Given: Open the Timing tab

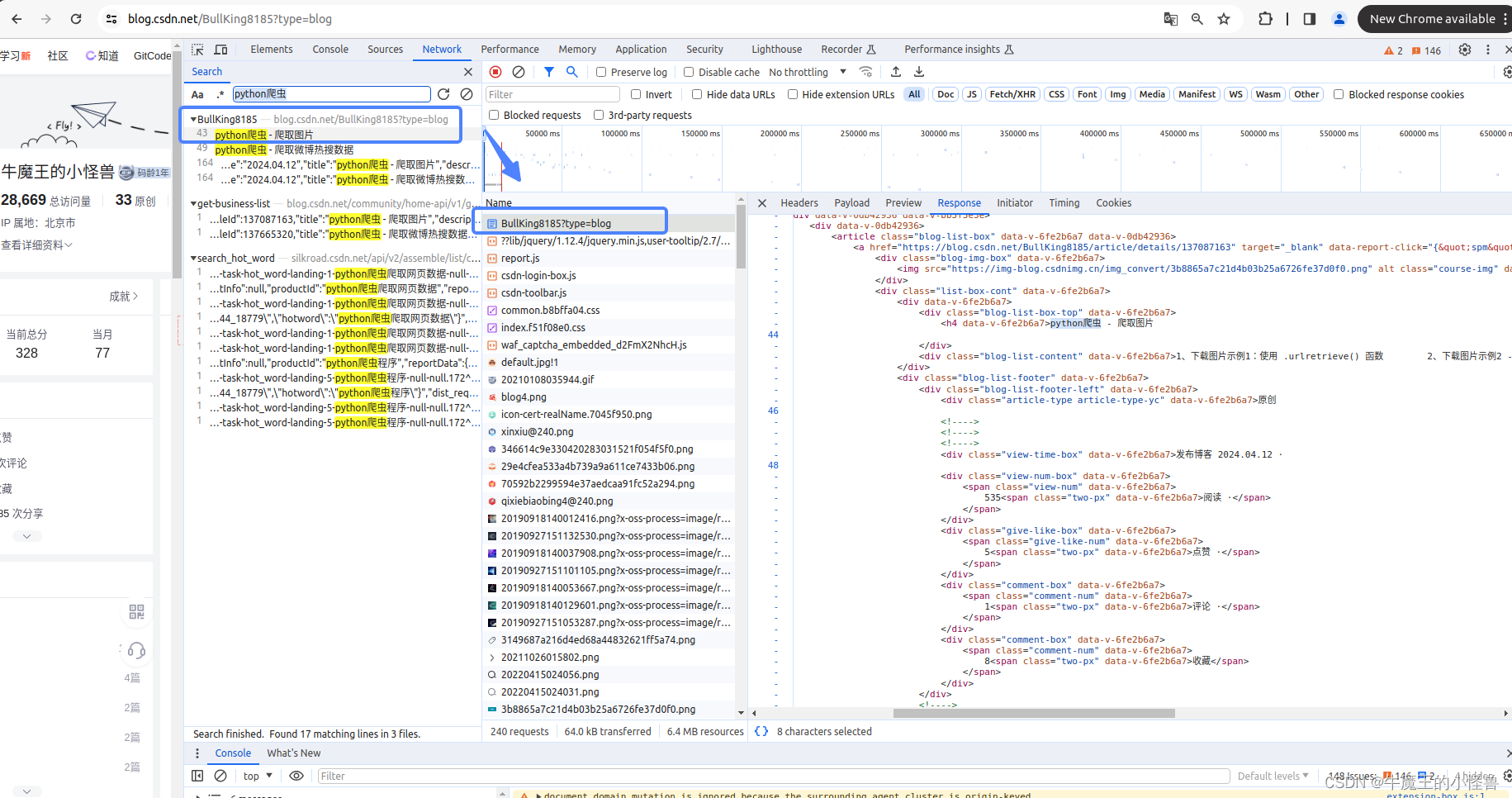Looking at the screenshot, I should 1064,202.
